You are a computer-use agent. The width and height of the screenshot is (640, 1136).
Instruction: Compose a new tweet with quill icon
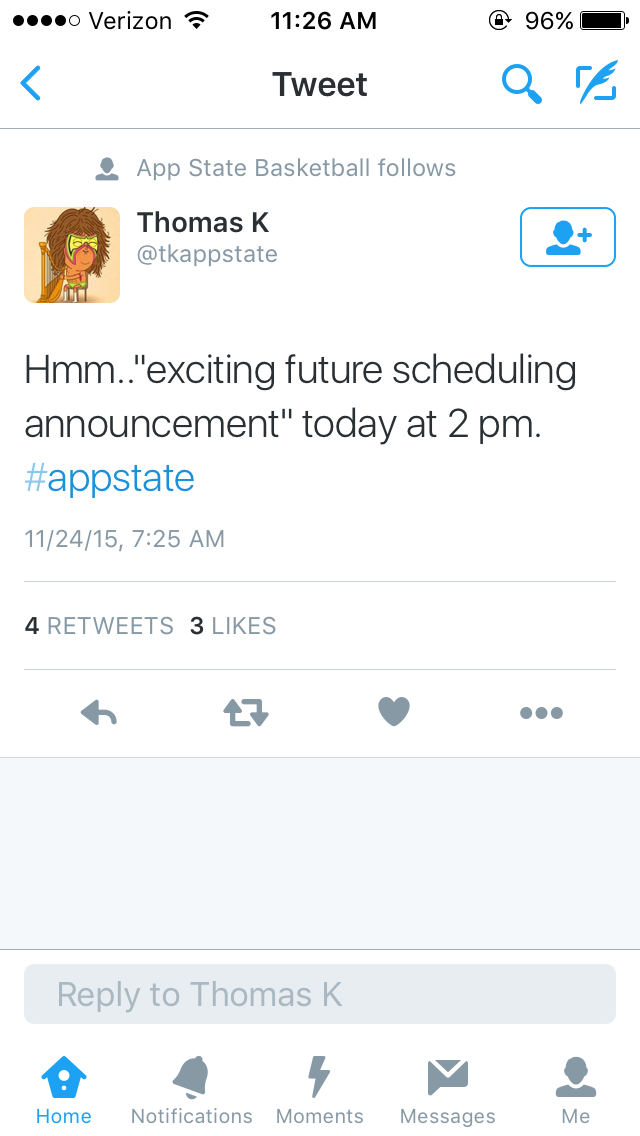[596, 84]
